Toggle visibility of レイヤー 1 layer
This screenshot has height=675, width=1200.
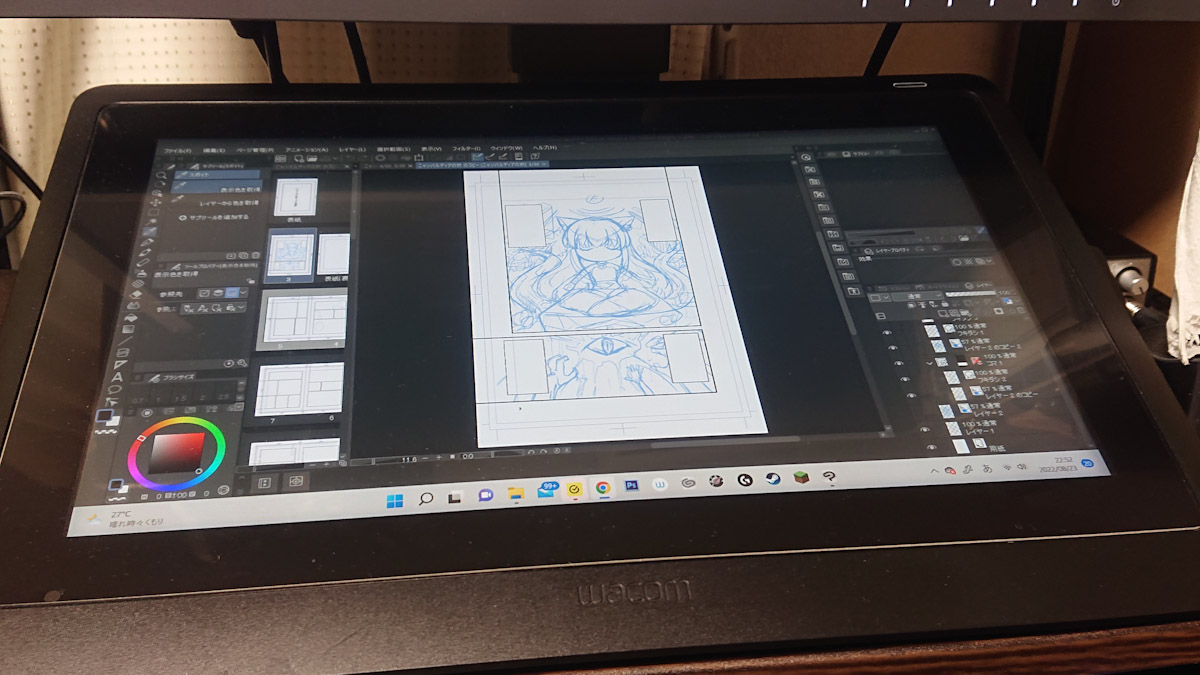click(x=925, y=429)
